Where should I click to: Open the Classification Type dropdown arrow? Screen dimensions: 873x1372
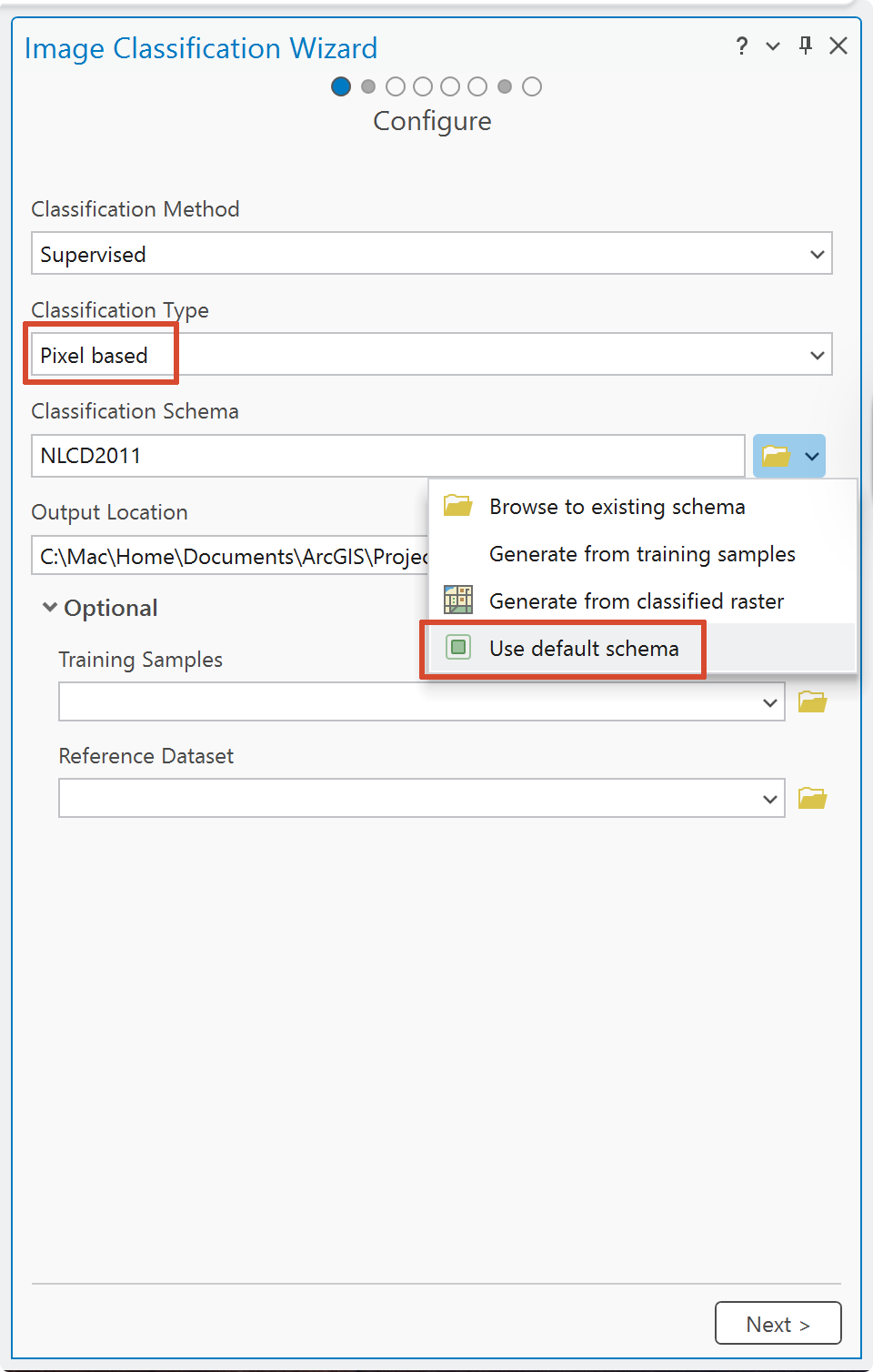817,355
